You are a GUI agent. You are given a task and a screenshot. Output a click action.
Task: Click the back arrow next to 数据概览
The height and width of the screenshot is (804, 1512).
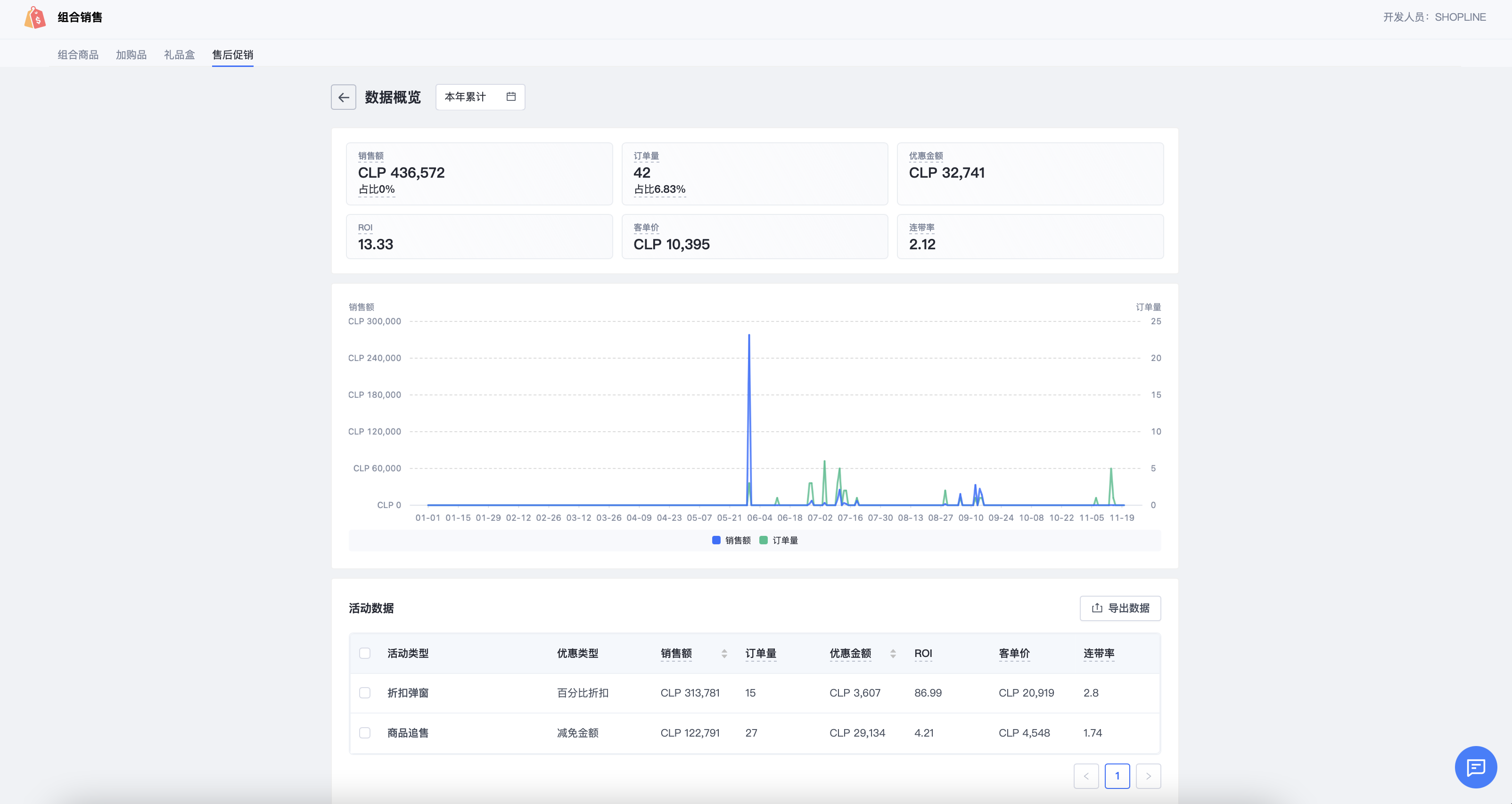pos(344,98)
